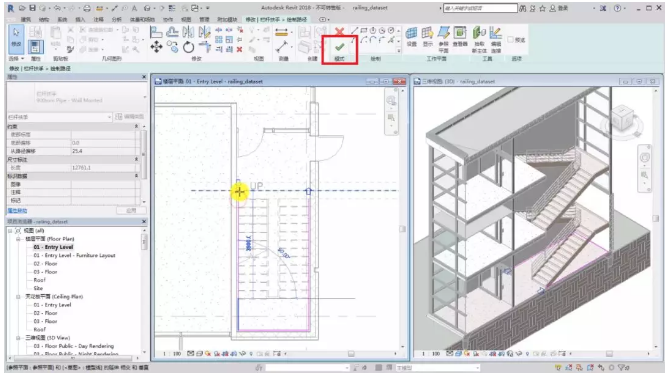Click the Move tool with four arrows
672x378 pixels.
[x=156, y=47]
